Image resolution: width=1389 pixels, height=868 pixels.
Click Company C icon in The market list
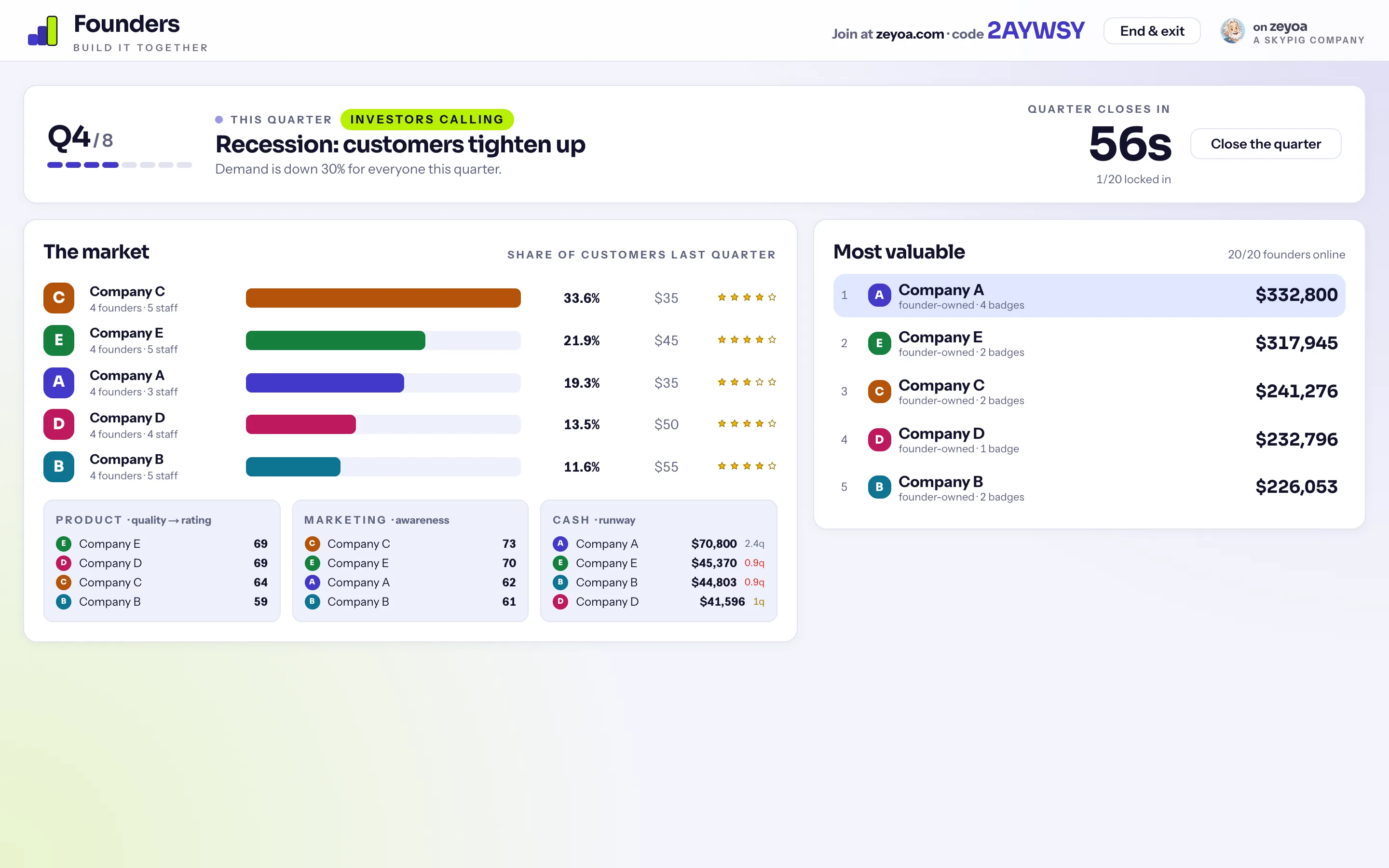pyautogui.click(x=58, y=298)
